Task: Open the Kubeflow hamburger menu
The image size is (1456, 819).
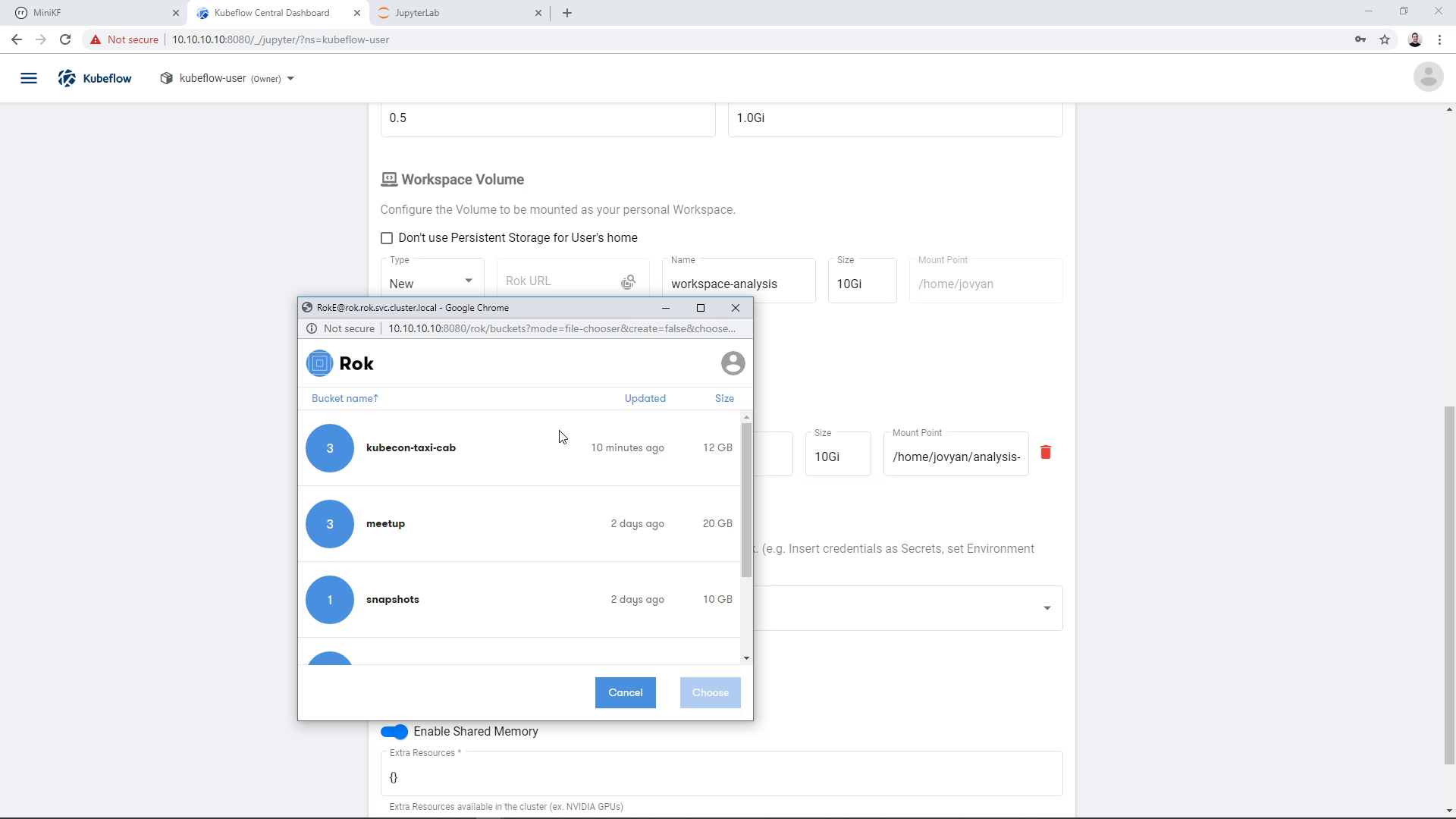Action: click(x=29, y=78)
